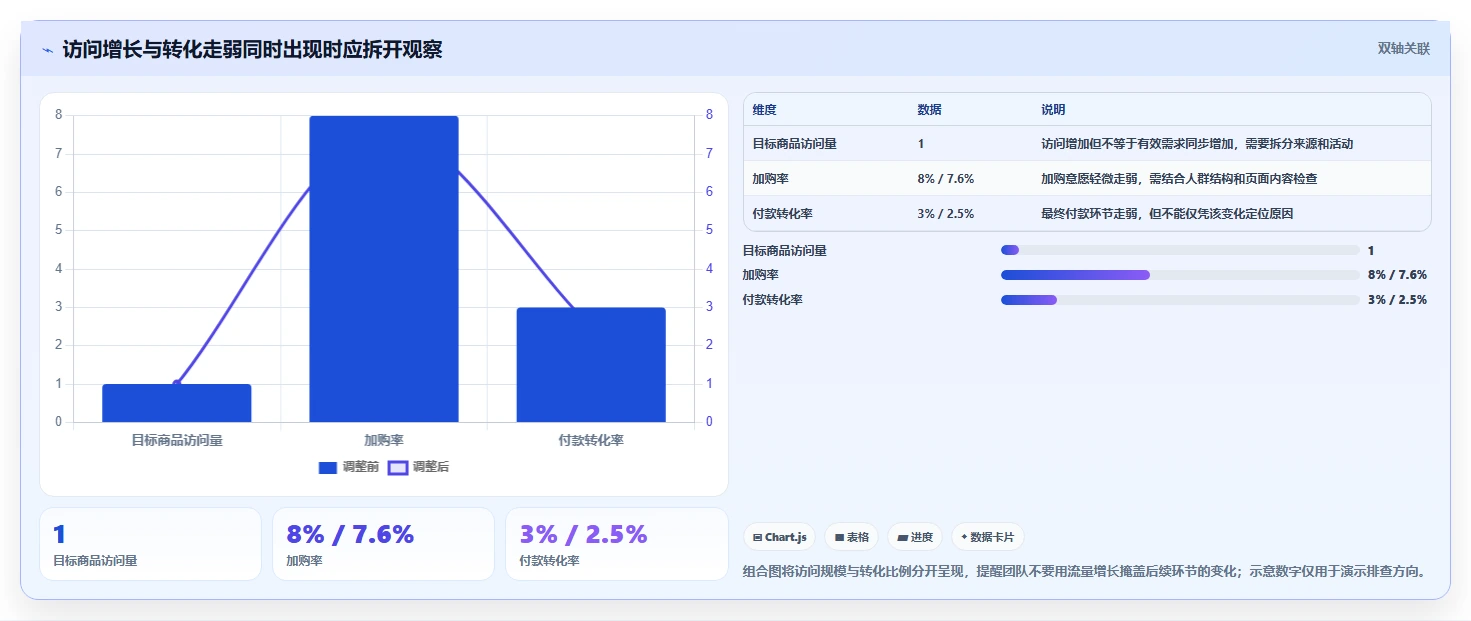Viewport: 1471px width, 621px height.
Task: Click the 目标商品访问量 x-axis label
Action: [x=177, y=440]
